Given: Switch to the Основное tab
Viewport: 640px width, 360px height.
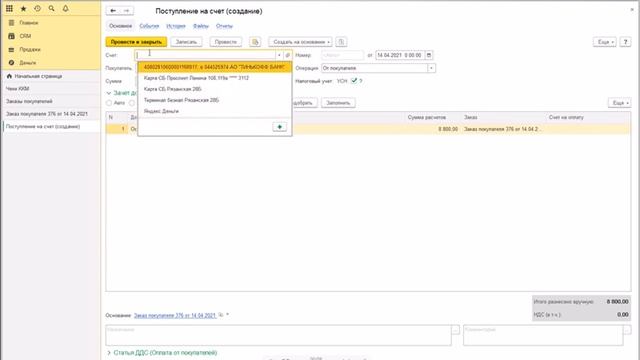Looking at the screenshot, I should (120, 26).
